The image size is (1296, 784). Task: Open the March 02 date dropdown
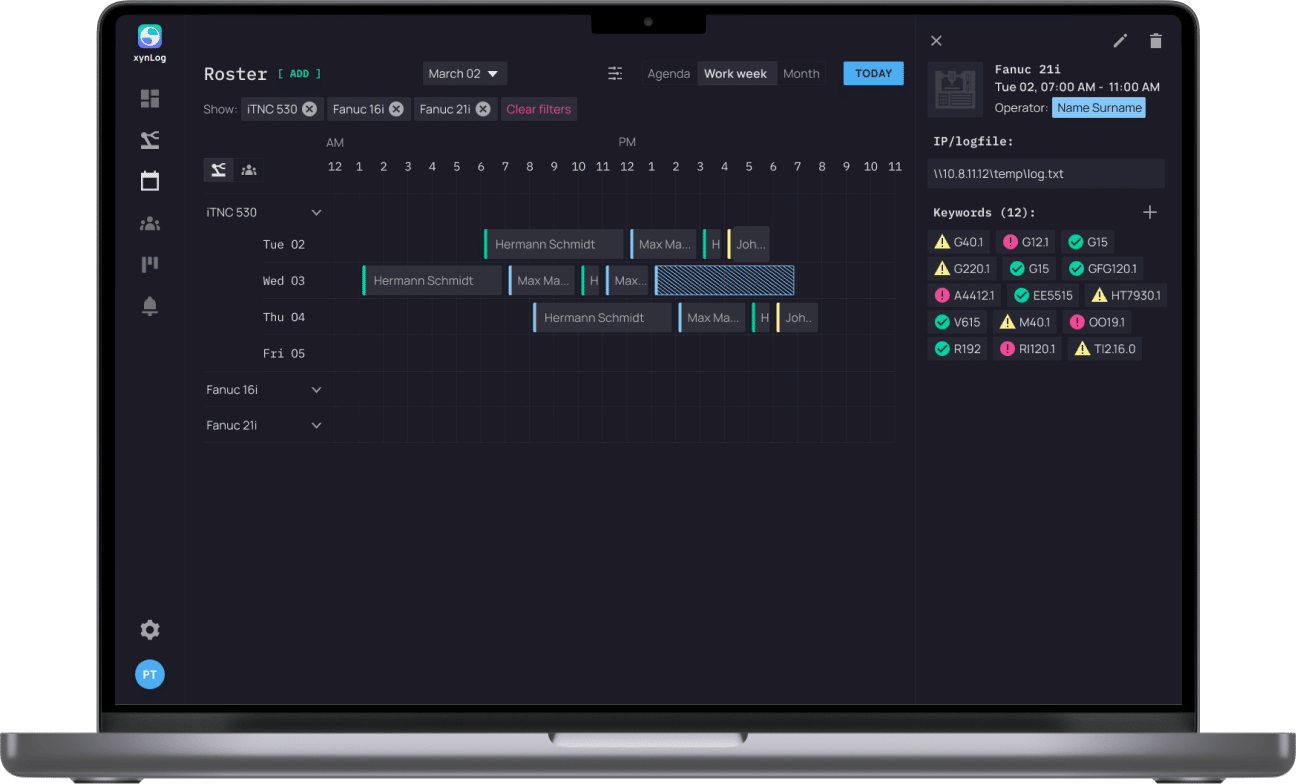pos(464,73)
